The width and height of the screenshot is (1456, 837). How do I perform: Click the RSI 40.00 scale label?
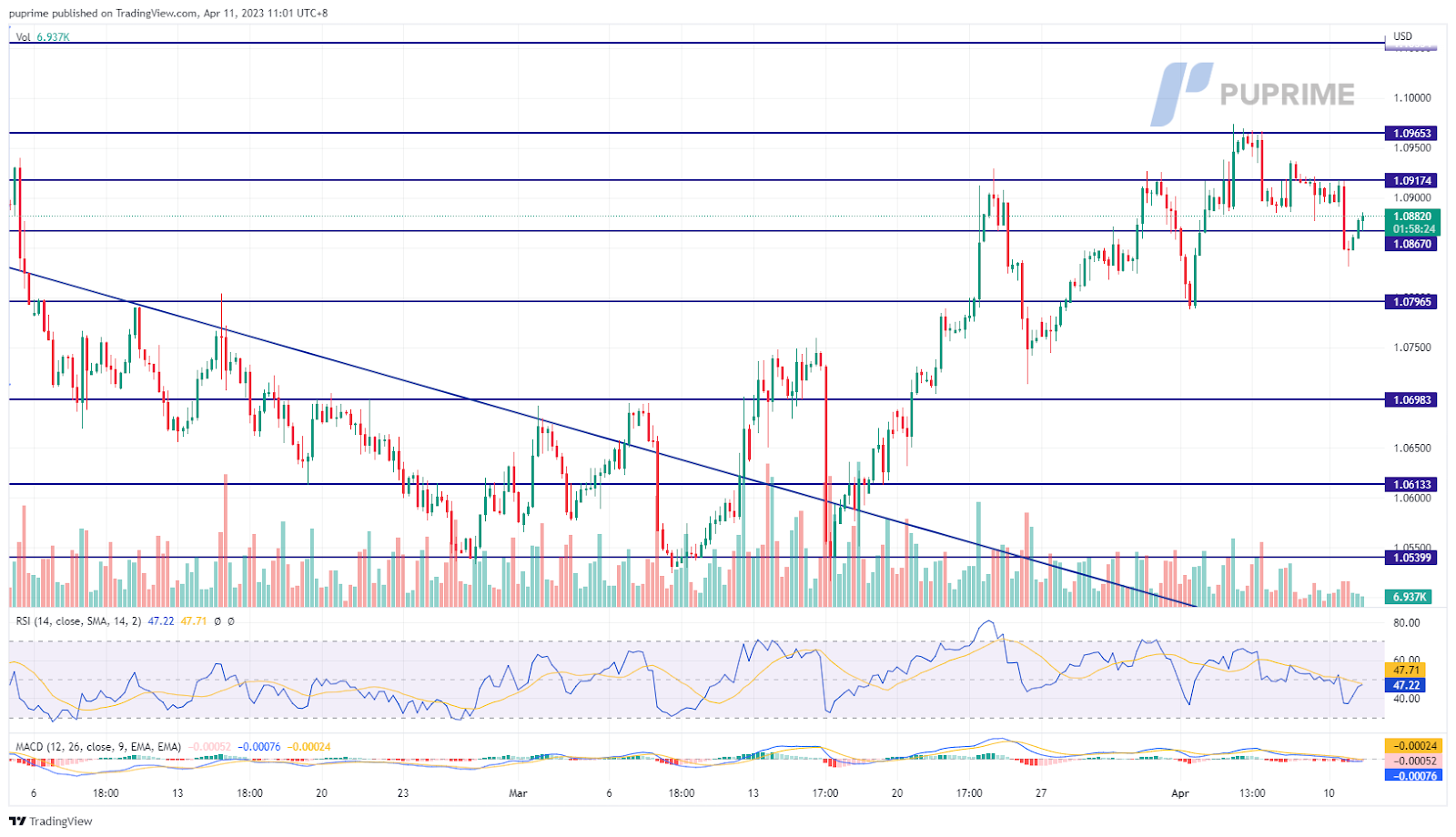click(1407, 699)
